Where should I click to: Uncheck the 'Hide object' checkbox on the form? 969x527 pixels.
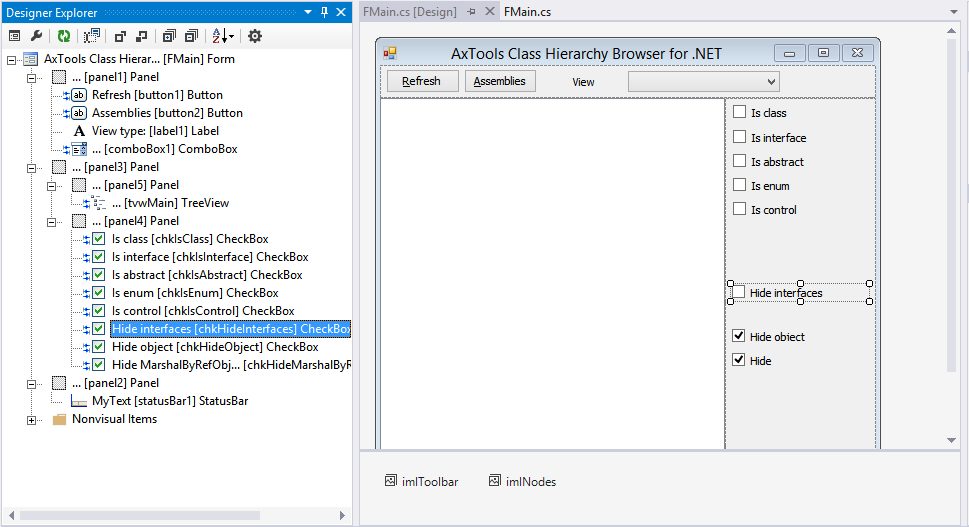point(738,335)
